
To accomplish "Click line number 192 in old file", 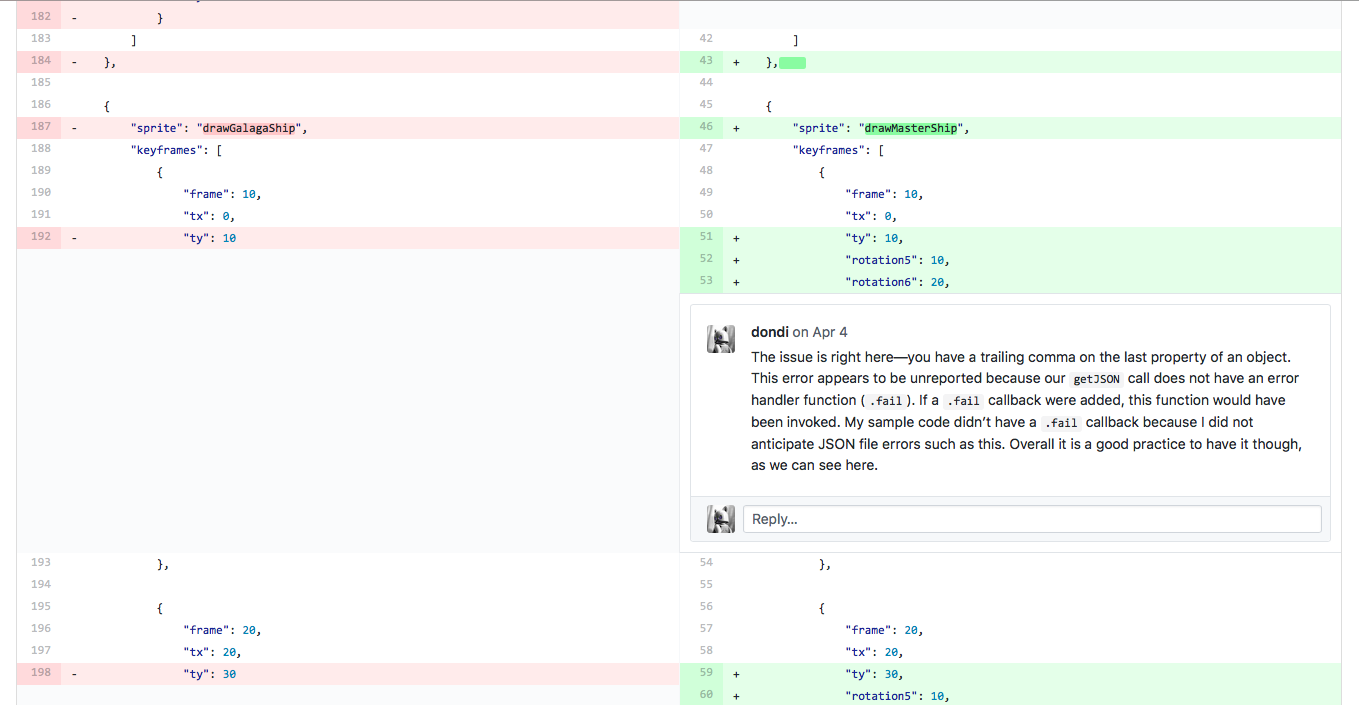I will click(x=40, y=238).
